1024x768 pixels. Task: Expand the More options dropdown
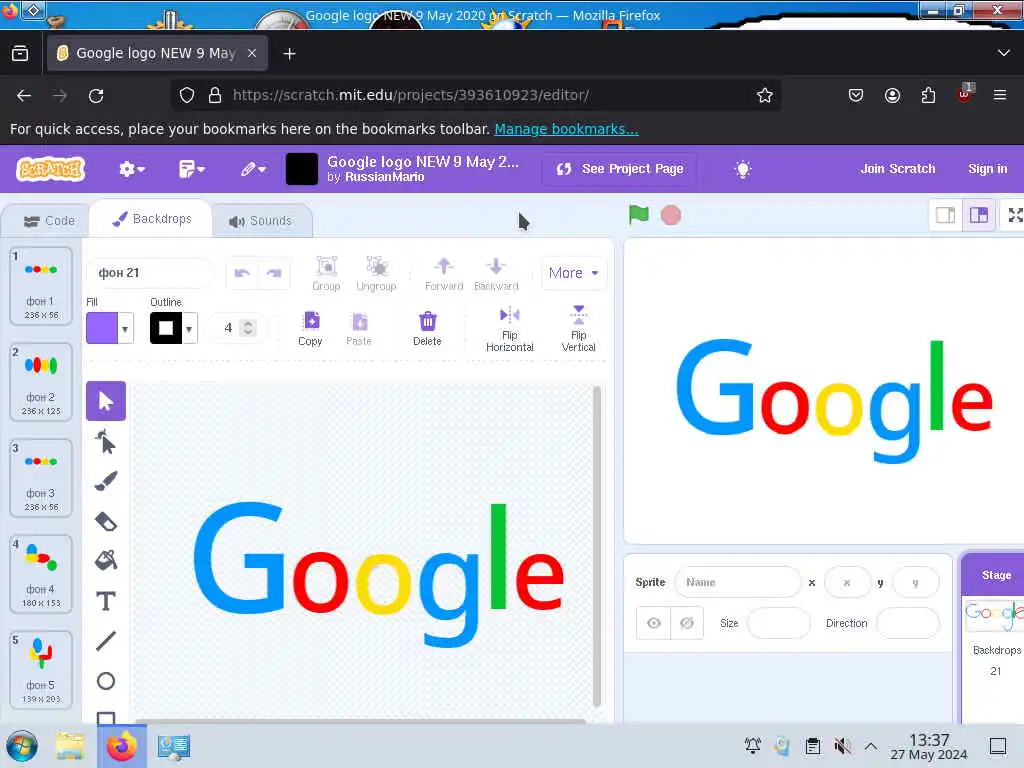[573, 273]
